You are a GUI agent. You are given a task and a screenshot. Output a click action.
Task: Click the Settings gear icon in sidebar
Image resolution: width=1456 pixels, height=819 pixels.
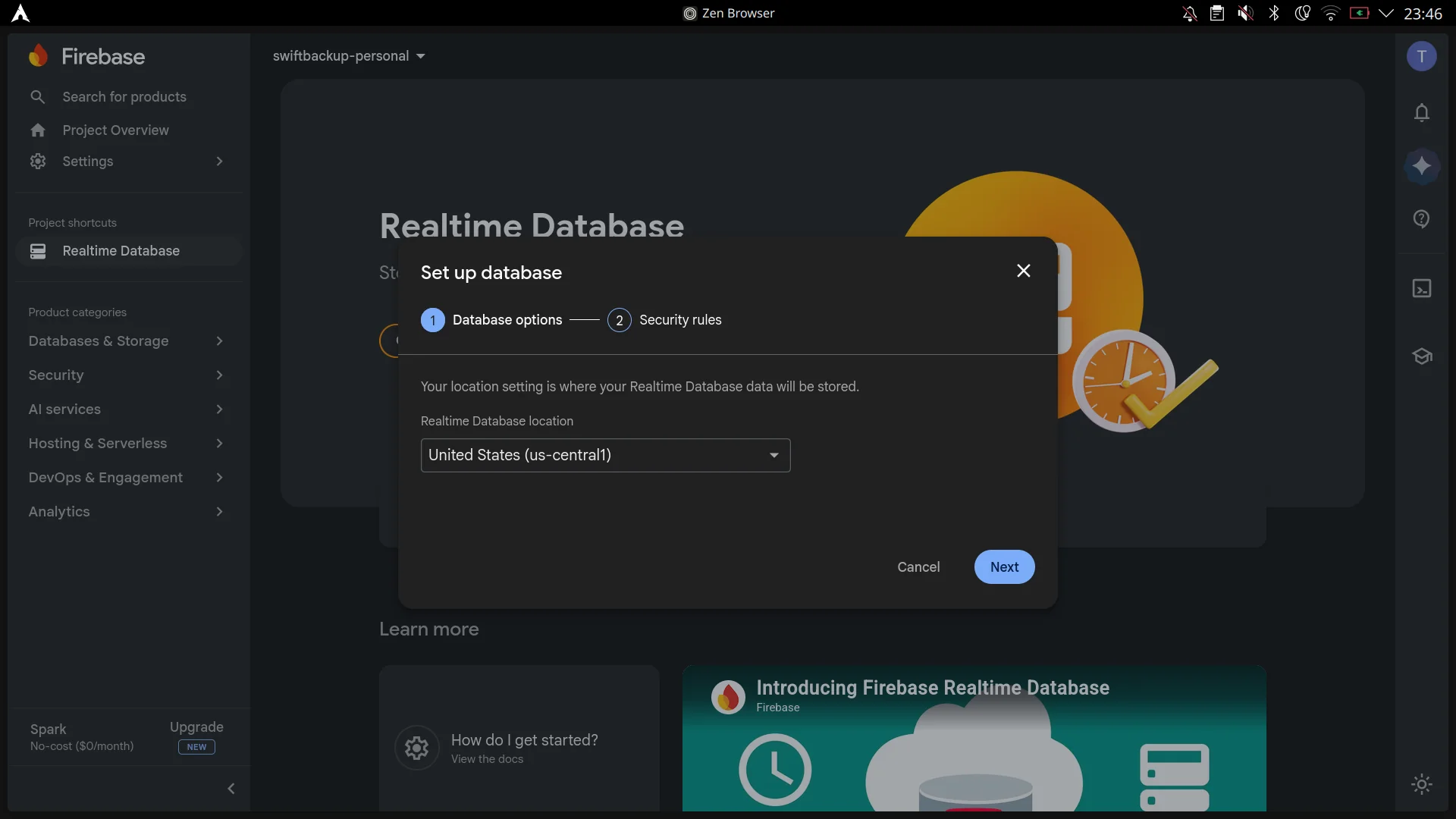(x=38, y=161)
